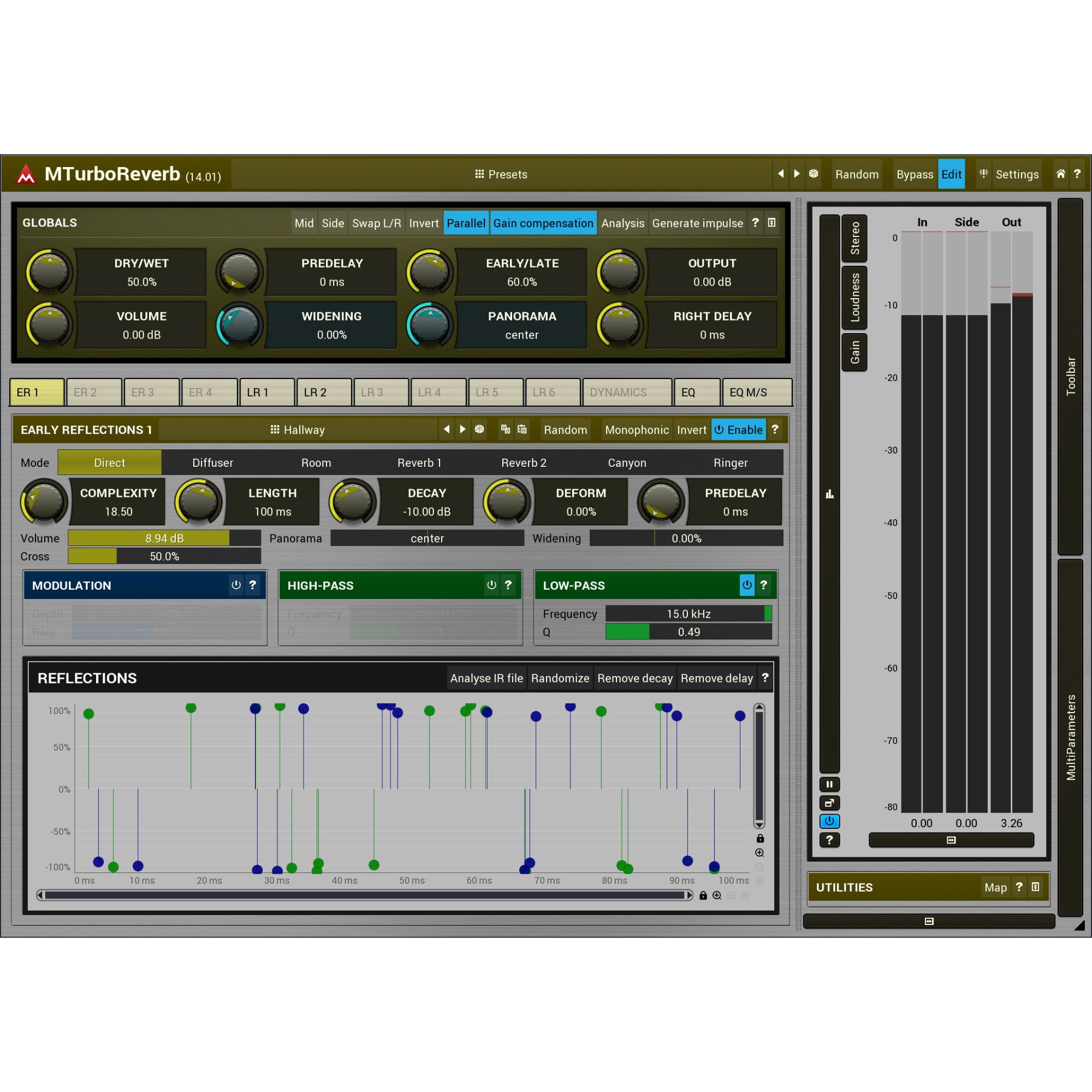Switch to the LR 1 tab
The image size is (1092, 1092).
click(x=267, y=392)
